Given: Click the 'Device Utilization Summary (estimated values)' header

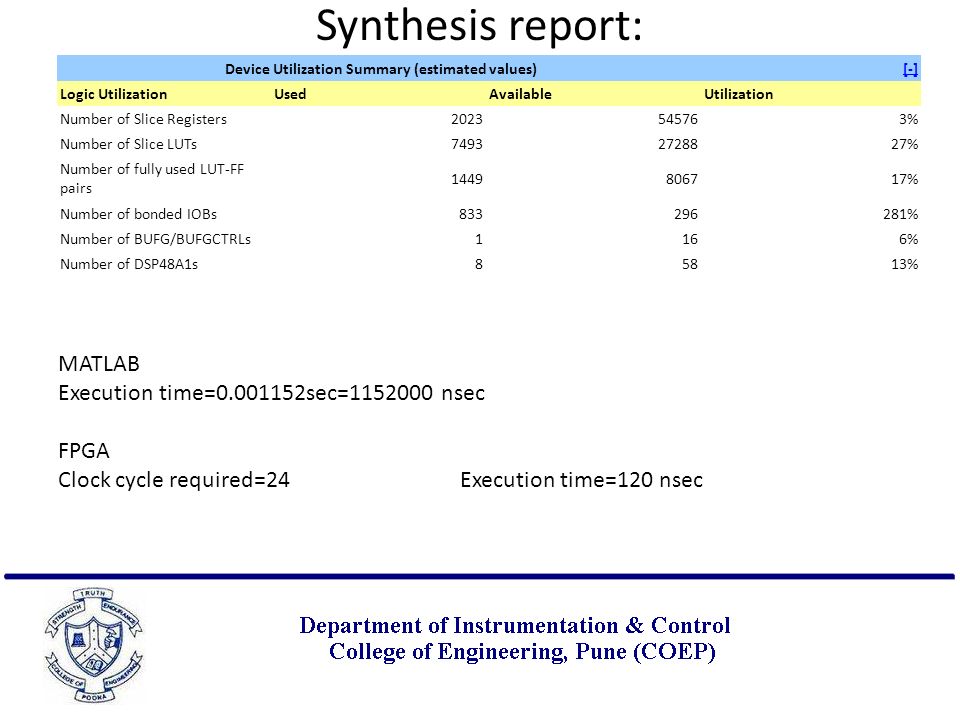Looking at the screenshot, I should pos(381,69).
